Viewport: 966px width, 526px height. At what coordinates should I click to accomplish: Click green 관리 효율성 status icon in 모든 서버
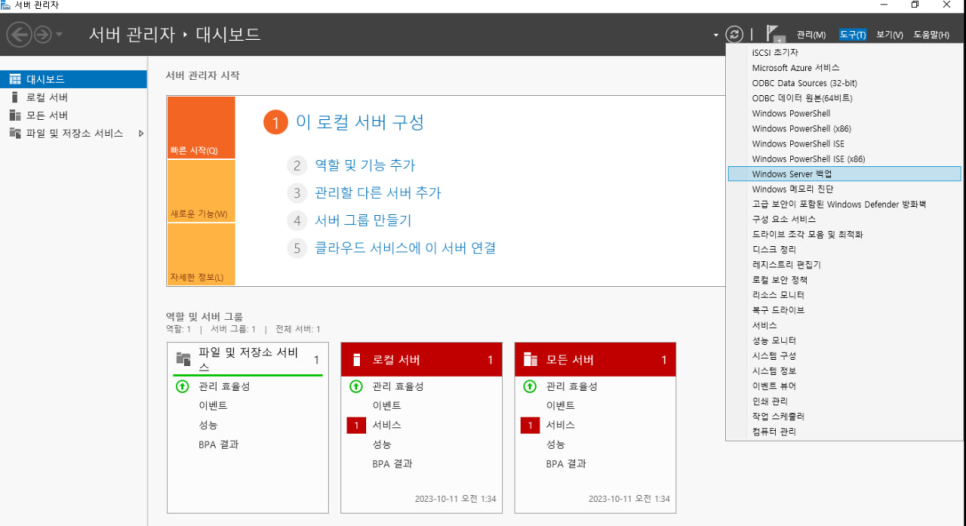click(x=528, y=386)
